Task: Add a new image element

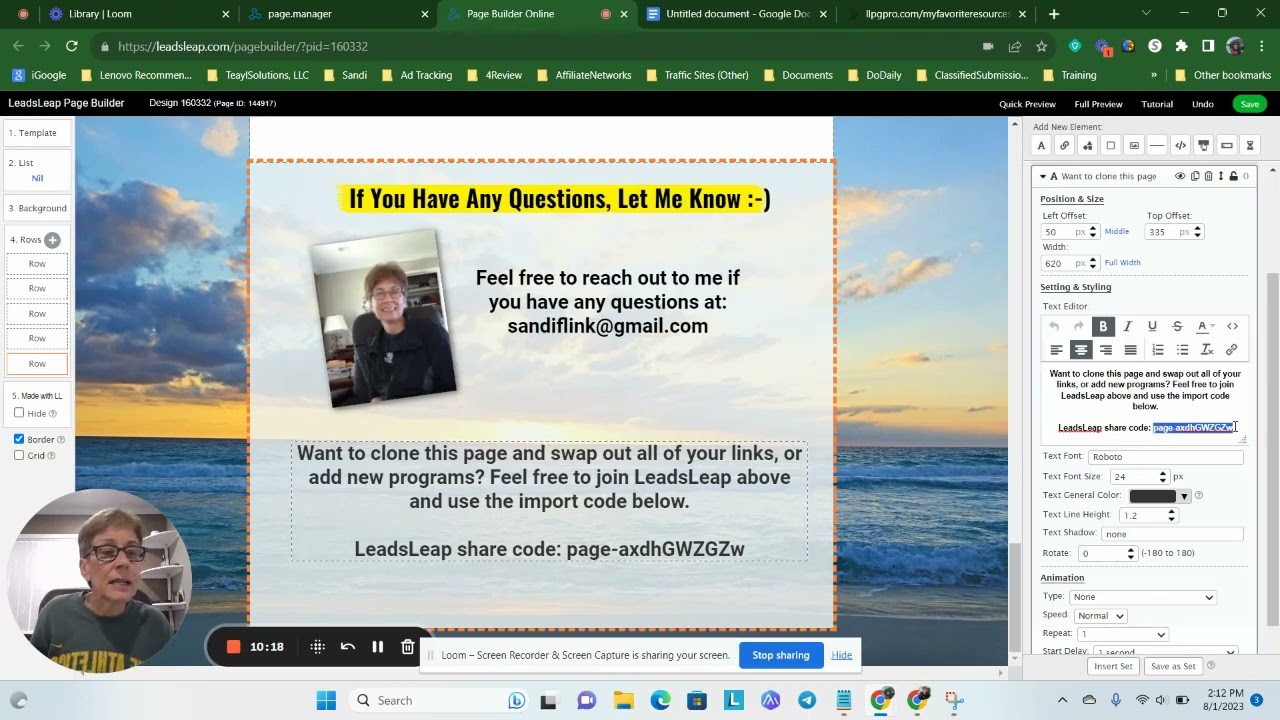Action: point(1134,146)
